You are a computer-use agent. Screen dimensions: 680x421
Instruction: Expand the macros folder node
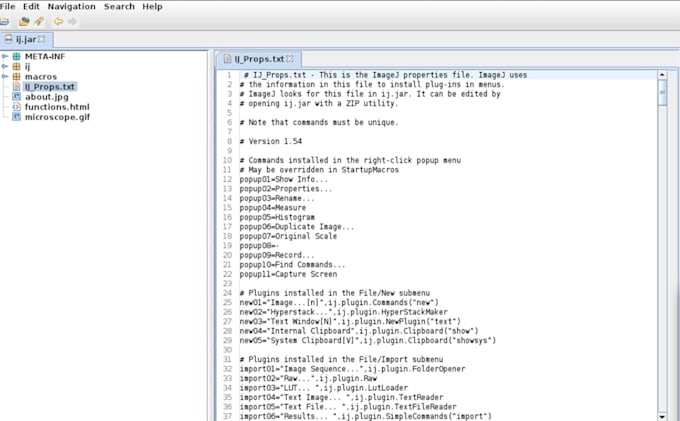[x=5, y=76]
